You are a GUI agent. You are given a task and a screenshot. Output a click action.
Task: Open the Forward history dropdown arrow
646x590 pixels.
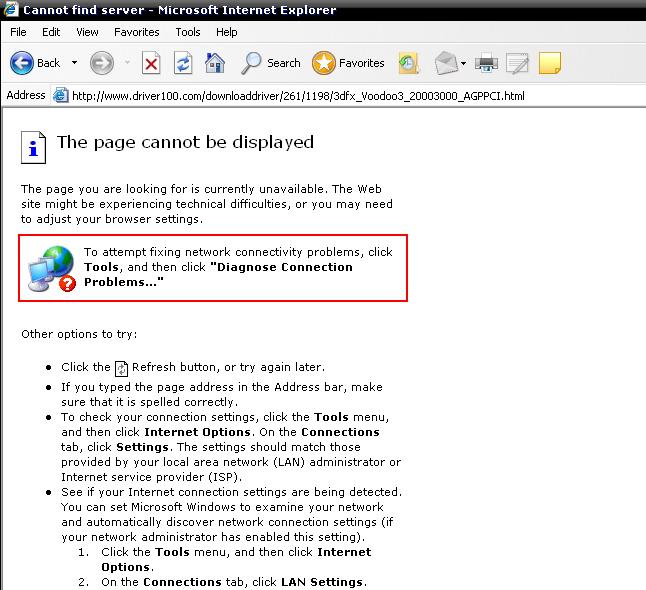(x=127, y=63)
